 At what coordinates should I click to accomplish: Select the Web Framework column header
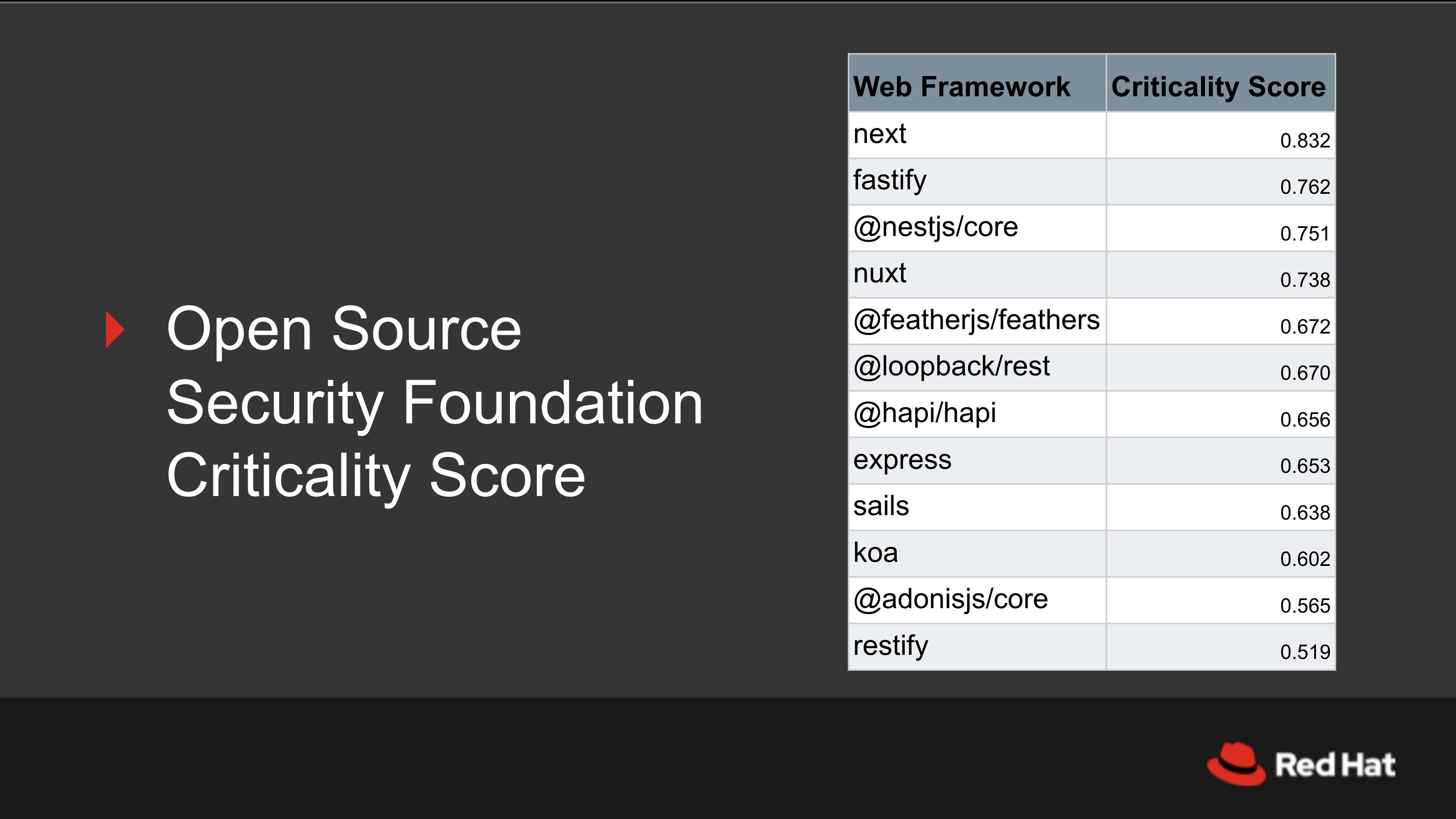962,87
